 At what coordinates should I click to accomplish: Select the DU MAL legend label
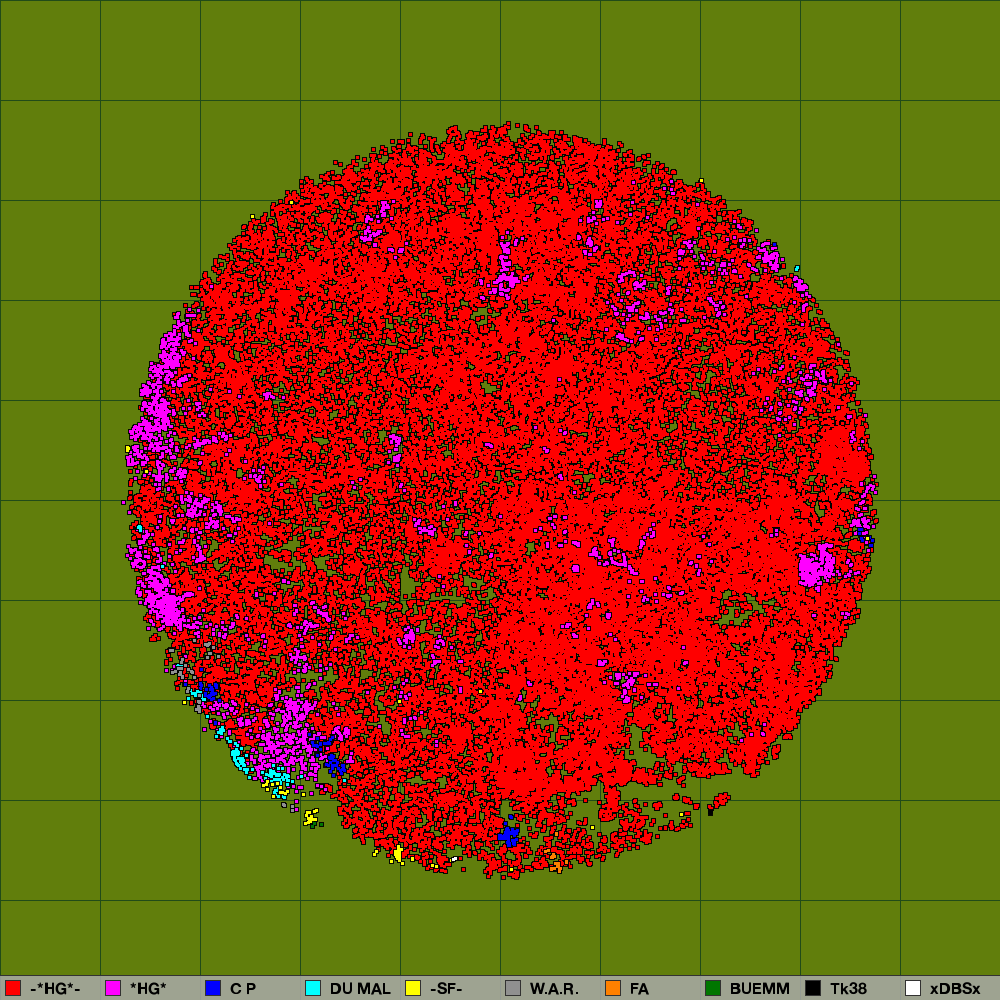pyautogui.click(x=360, y=989)
